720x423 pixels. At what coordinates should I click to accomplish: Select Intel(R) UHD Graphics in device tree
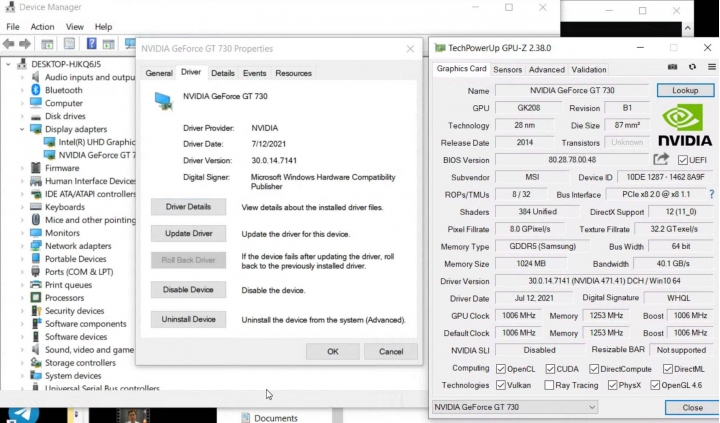96,142
